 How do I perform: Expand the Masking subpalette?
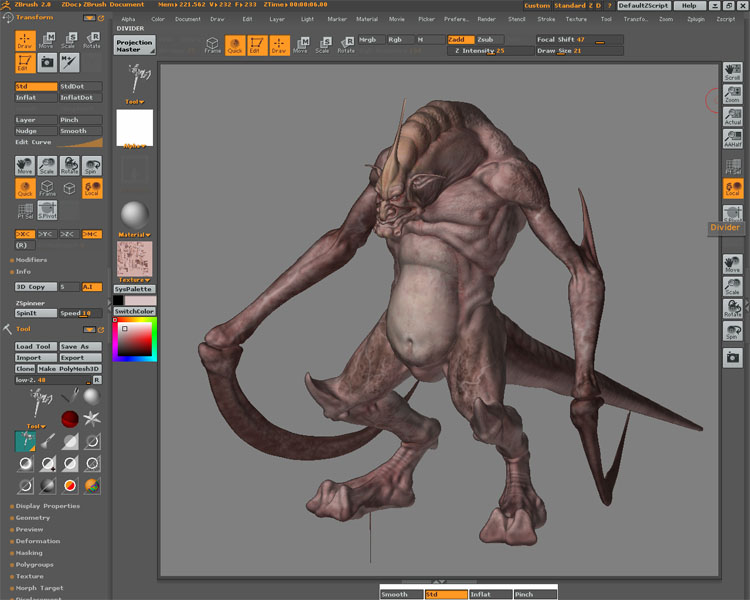pyautogui.click(x=29, y=553)
